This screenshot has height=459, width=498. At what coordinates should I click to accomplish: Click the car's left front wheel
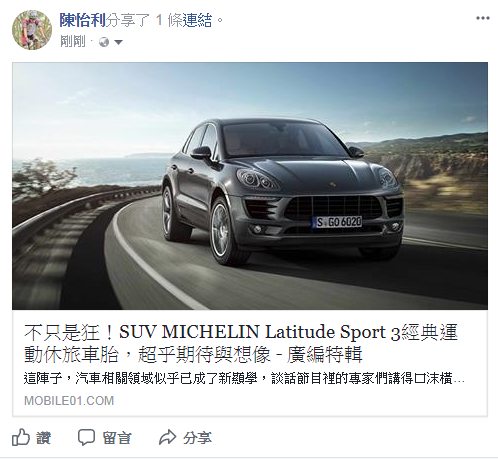(222, 230)
